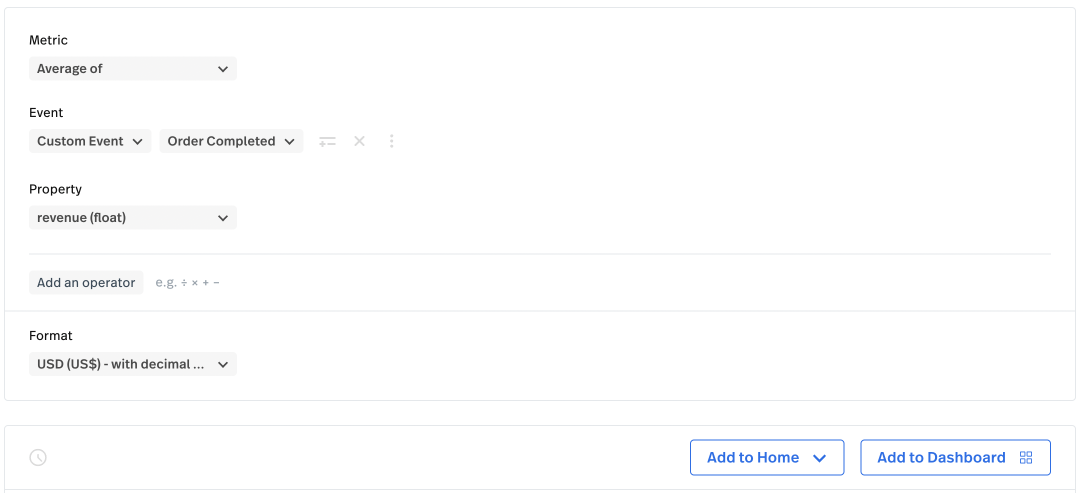Click the chevron beside Order Completed
Viewport: 1081px width, 493px height.
[x=289, y=141]
